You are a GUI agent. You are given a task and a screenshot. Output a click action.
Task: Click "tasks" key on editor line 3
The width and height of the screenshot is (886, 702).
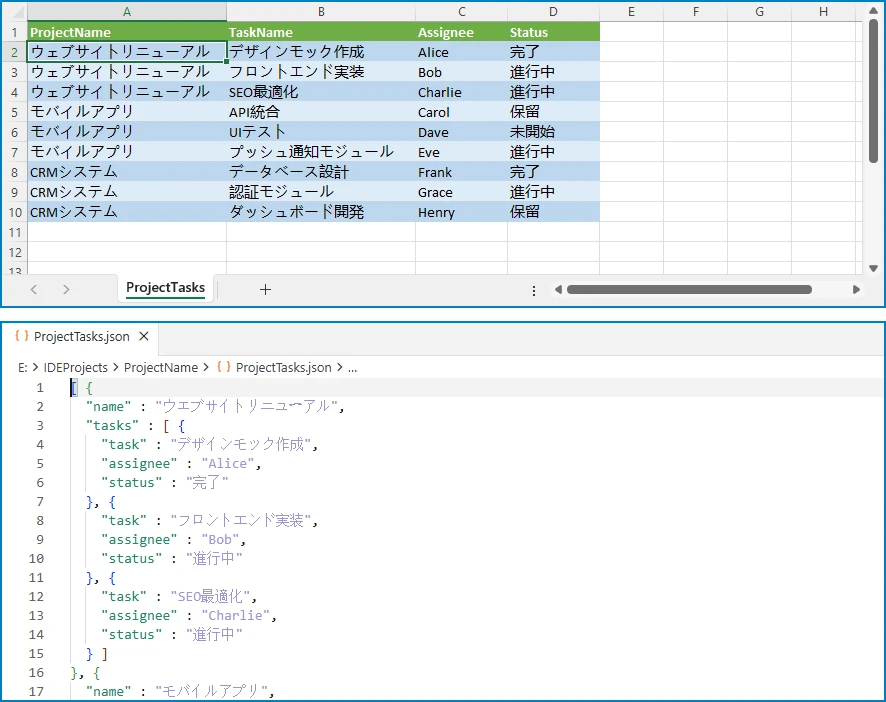(x=112, y=425)
